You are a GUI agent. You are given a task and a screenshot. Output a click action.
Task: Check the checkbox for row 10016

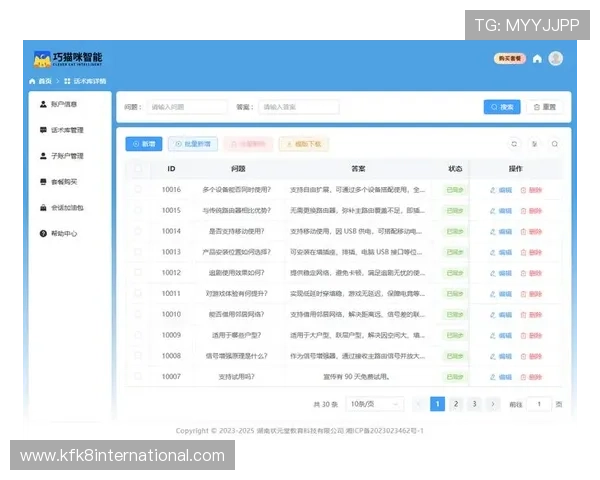(138, 189)
